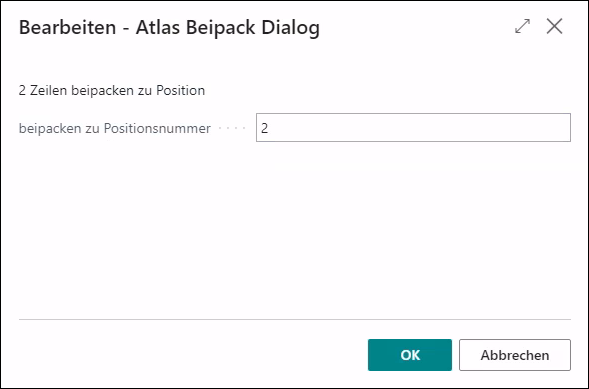Click the 'Bearbeiten - Atlas Beipack Dialog' title
This screenshot has height=389, width=589.
click(169, 28)
